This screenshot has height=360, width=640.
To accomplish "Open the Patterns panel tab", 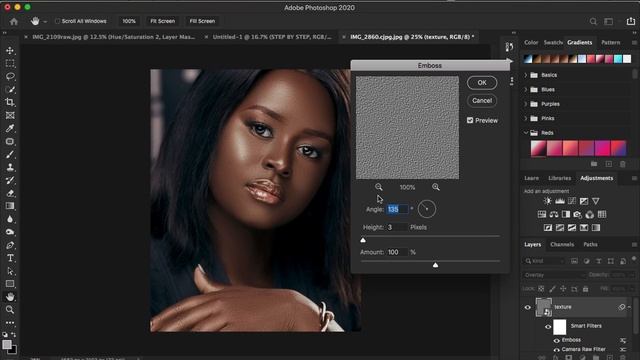I will coord(611,42).
